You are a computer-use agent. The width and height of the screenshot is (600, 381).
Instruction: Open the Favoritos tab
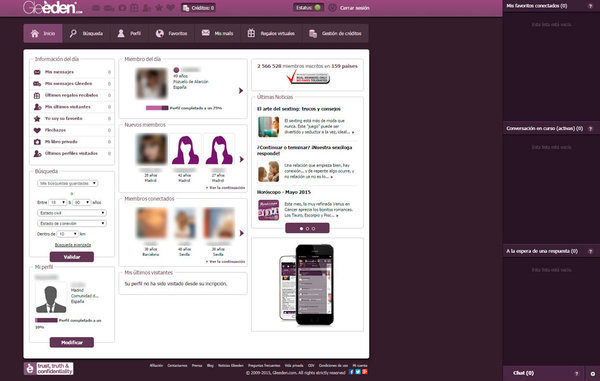tap(171, 34)
